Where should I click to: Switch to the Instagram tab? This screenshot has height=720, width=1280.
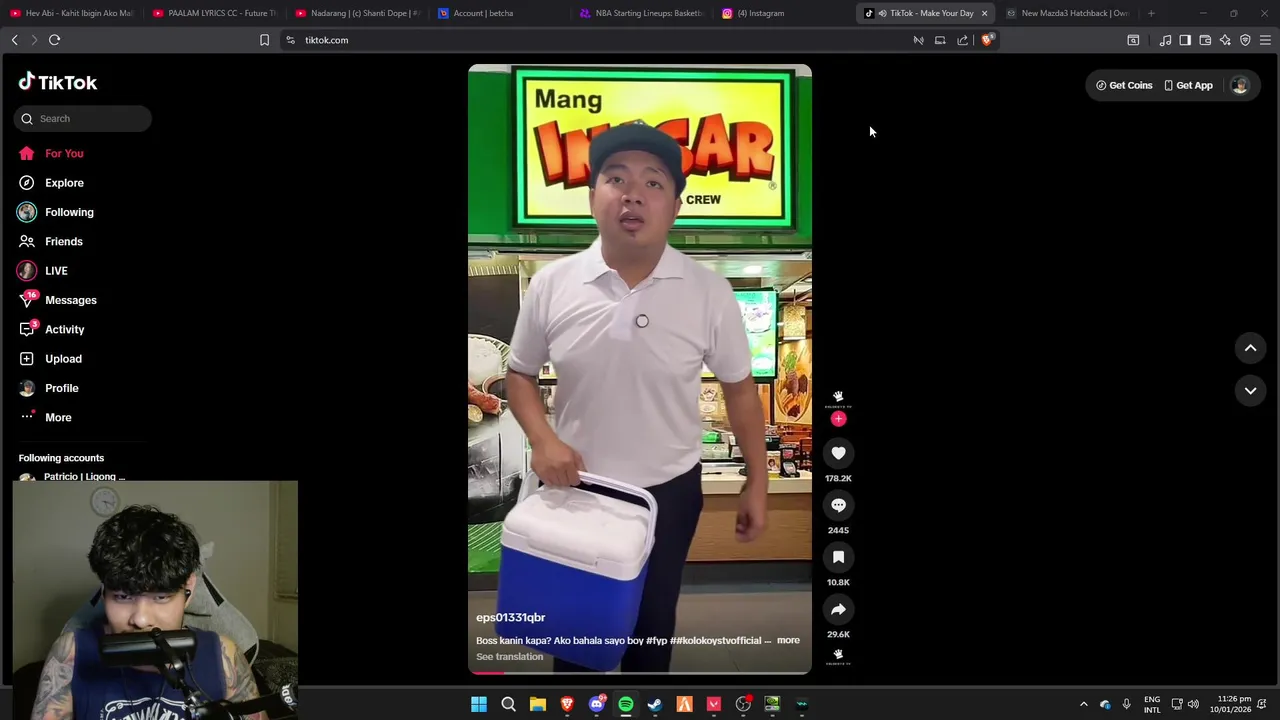[785, 13]
